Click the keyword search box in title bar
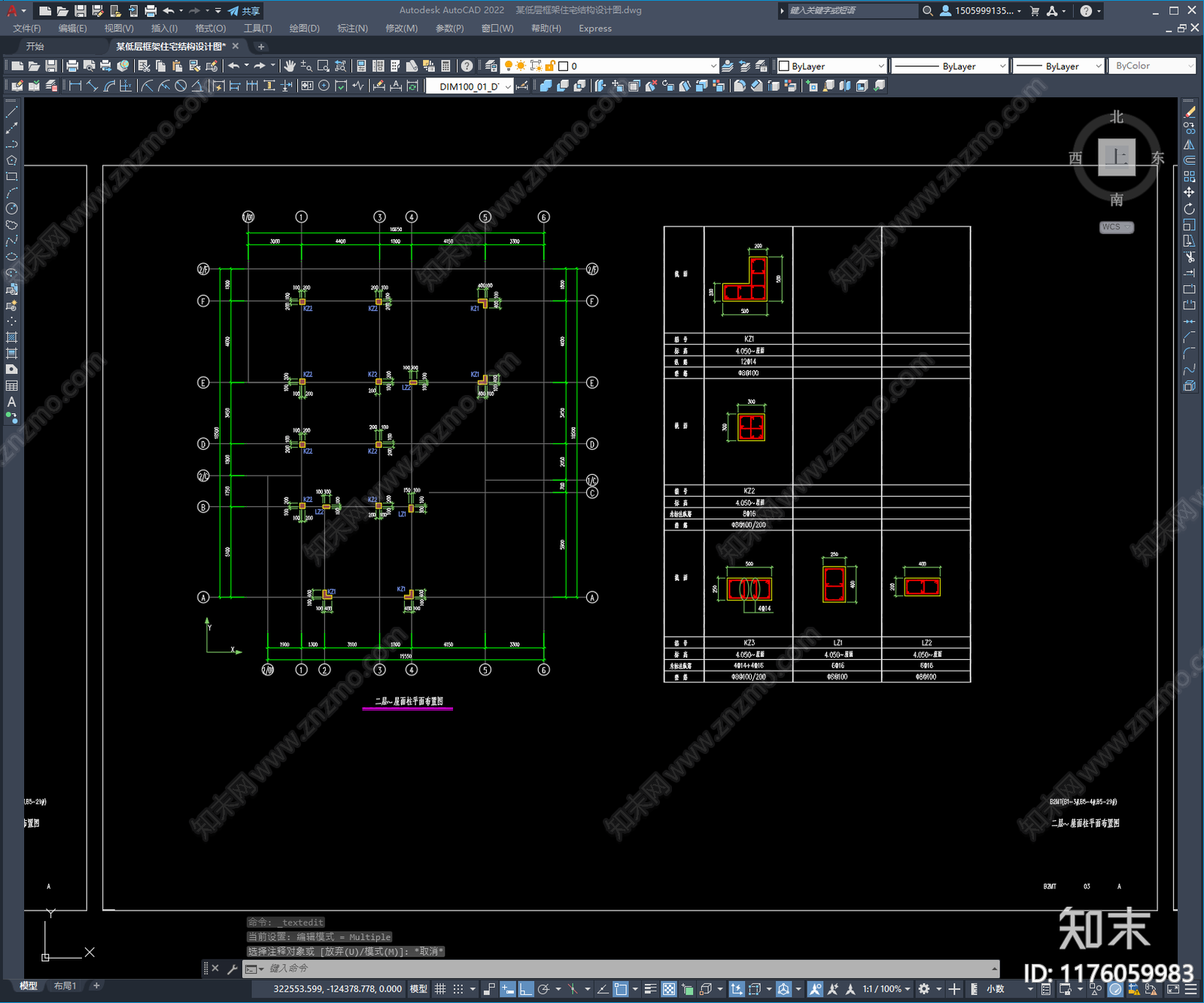Image resolution: width=1204 pixels, height=1003 pixels. coord(852,11)
